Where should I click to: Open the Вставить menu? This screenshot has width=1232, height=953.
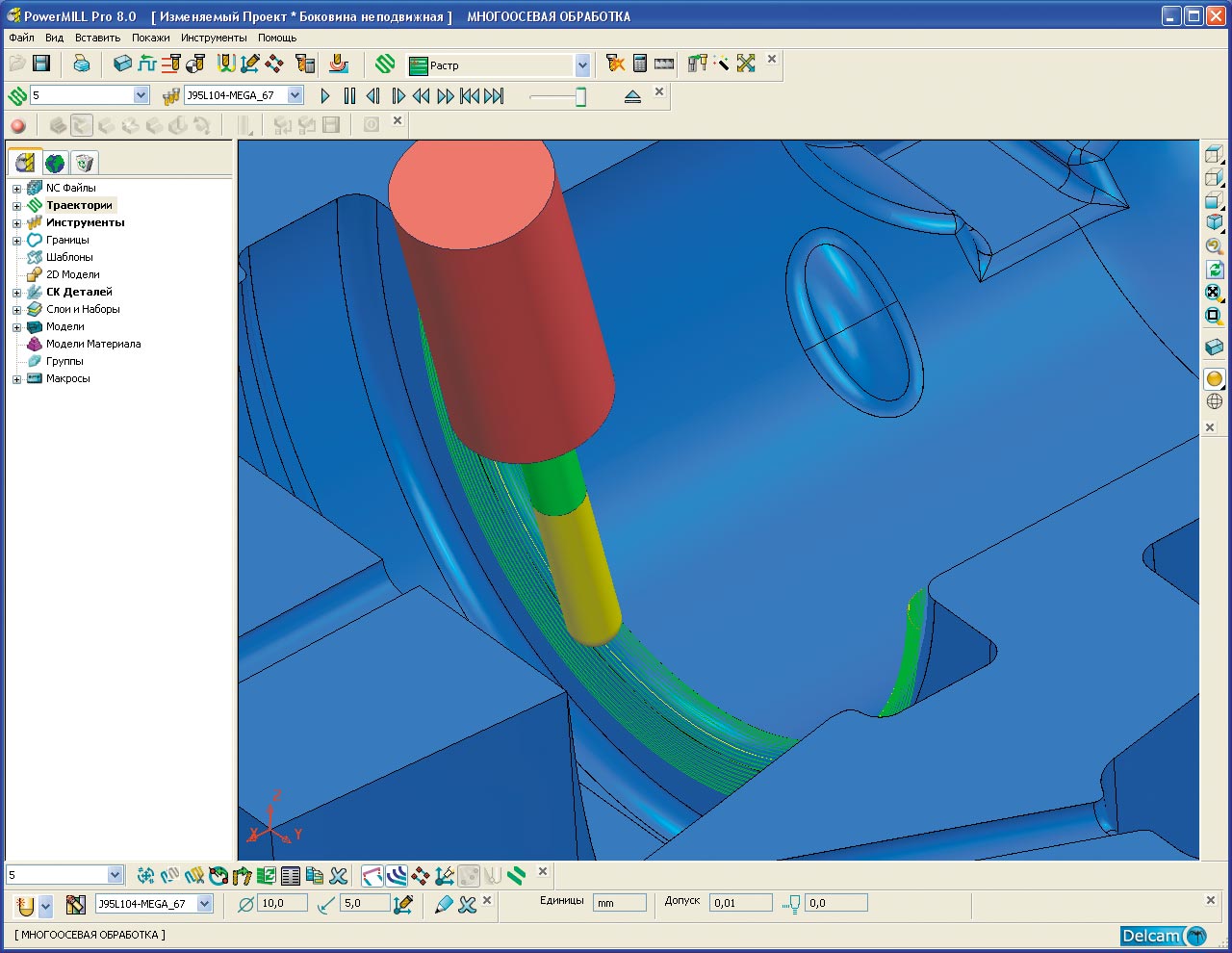coord(97,38)
